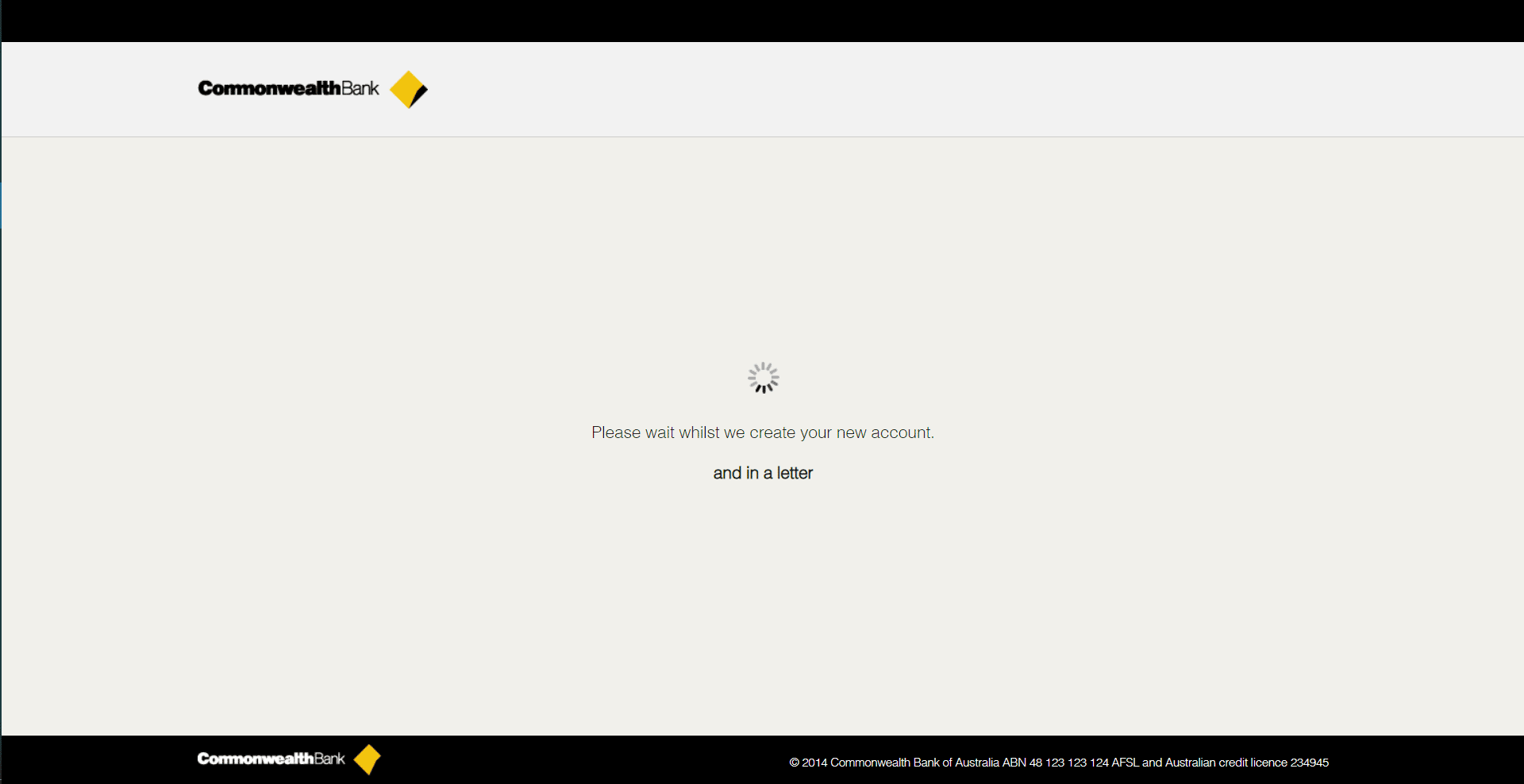Click the 'Please wait whilst we create' message

[x=763, y=432]
